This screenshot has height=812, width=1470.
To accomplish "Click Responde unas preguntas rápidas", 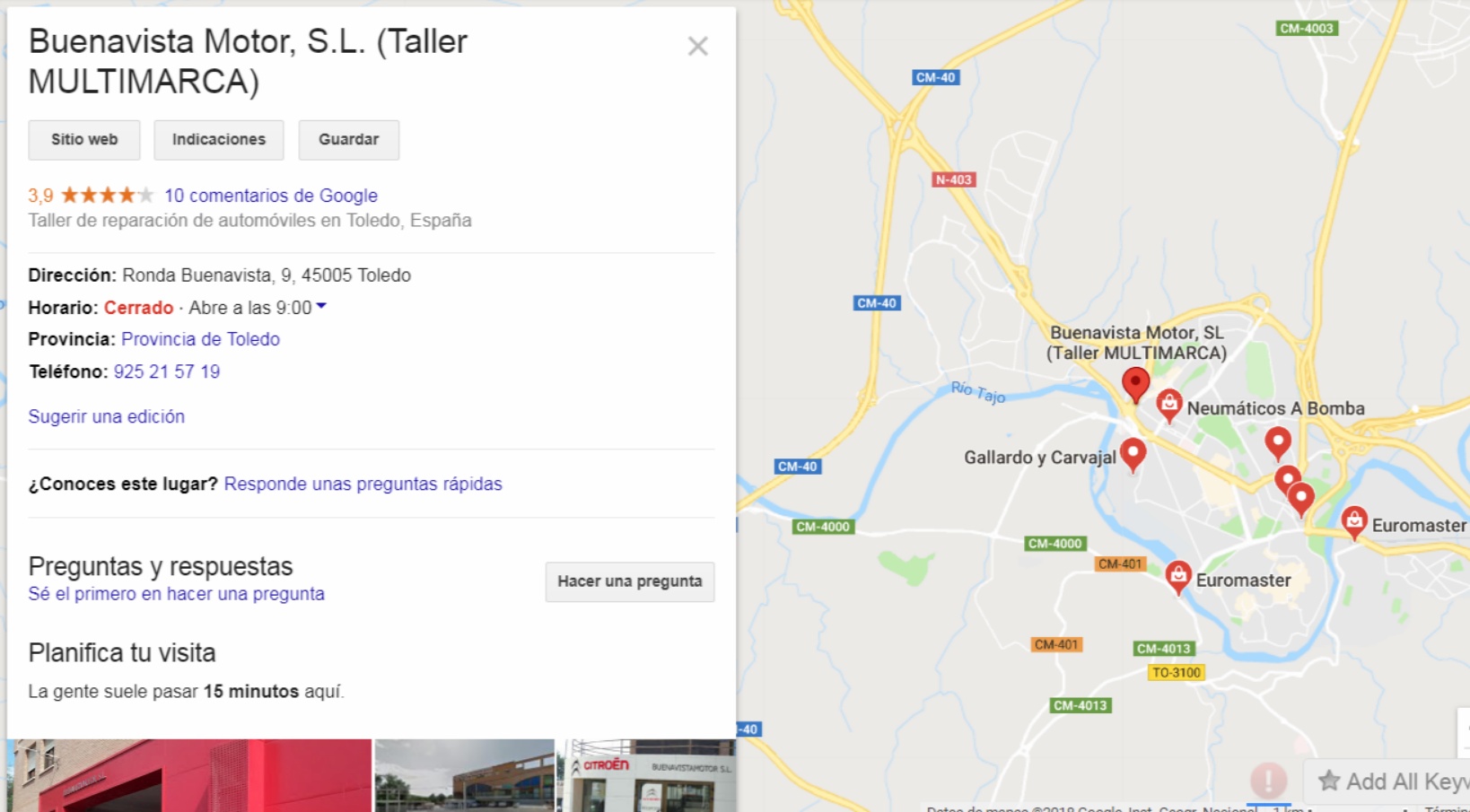I will [x=363, y=484].
